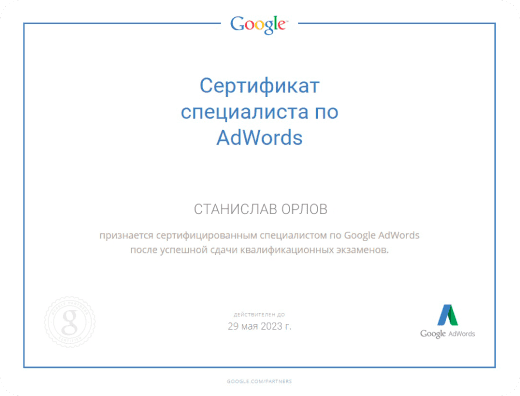Select the heading line "специалиста по"
This screenshot has height=396, width=520.
point(259,112)
